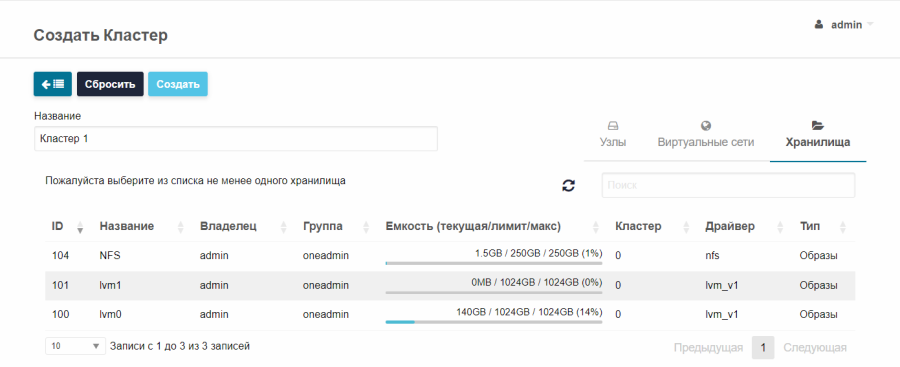Click admin owner in lvm1 row

click(214, 285)
